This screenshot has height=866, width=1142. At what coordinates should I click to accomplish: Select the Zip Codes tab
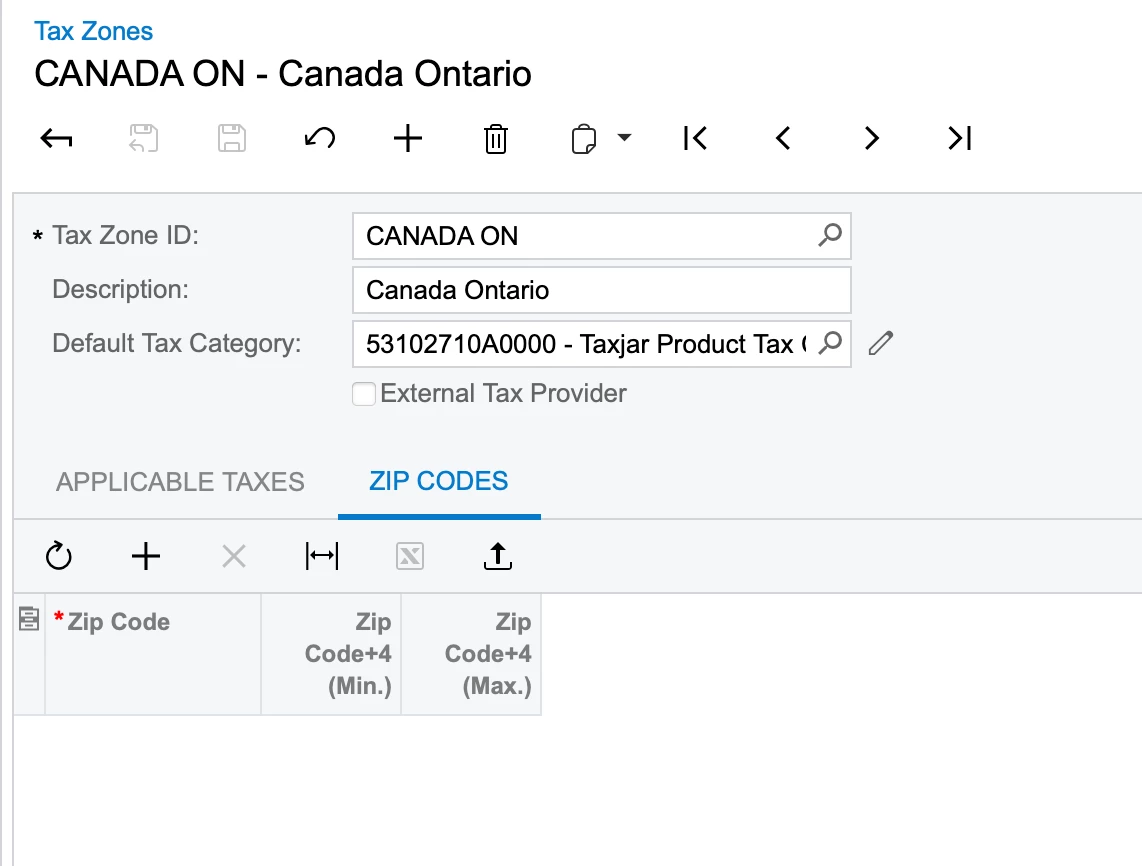(x=439, y=481)
